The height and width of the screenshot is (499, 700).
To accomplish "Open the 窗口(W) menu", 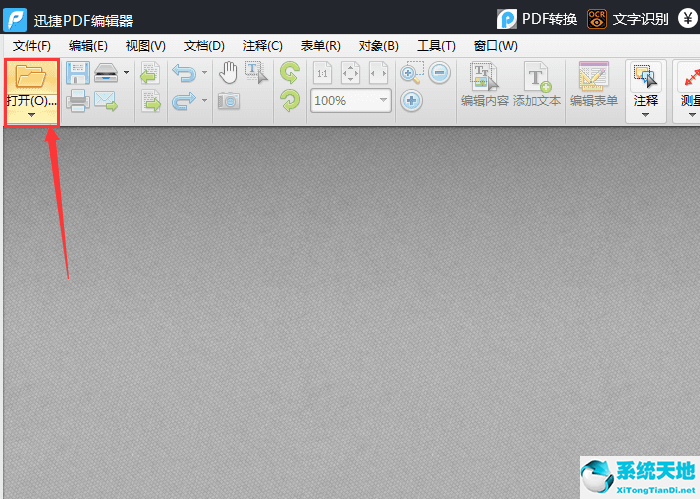I will coord(496,46).
